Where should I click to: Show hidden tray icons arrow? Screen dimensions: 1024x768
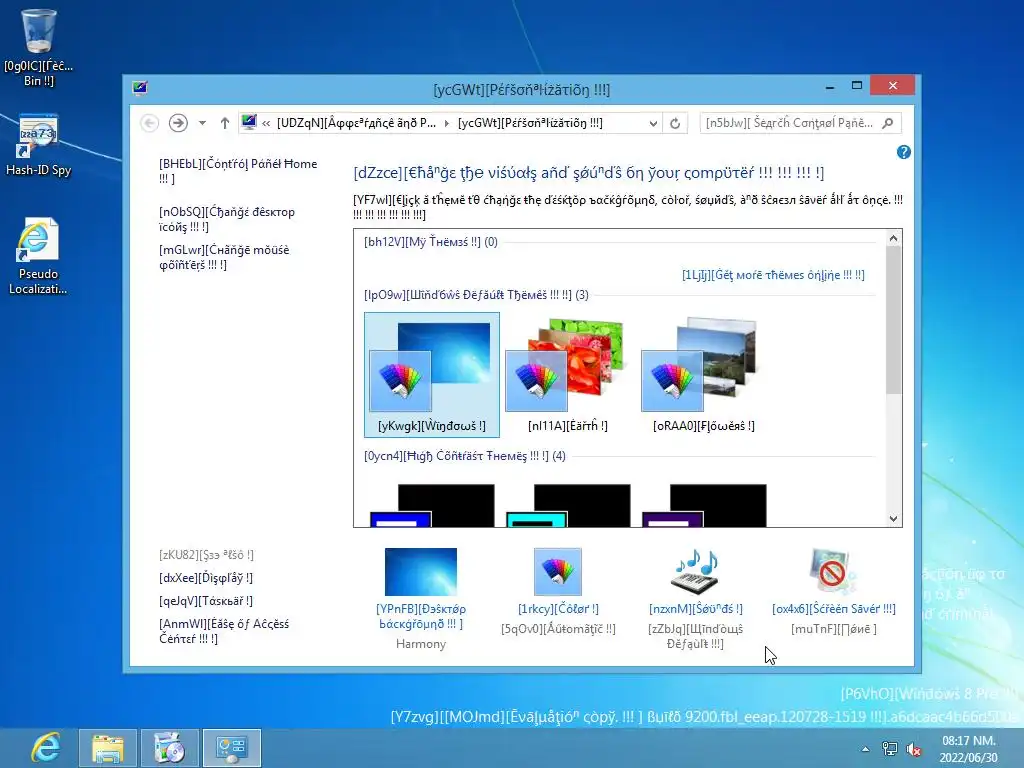point(865,749)
